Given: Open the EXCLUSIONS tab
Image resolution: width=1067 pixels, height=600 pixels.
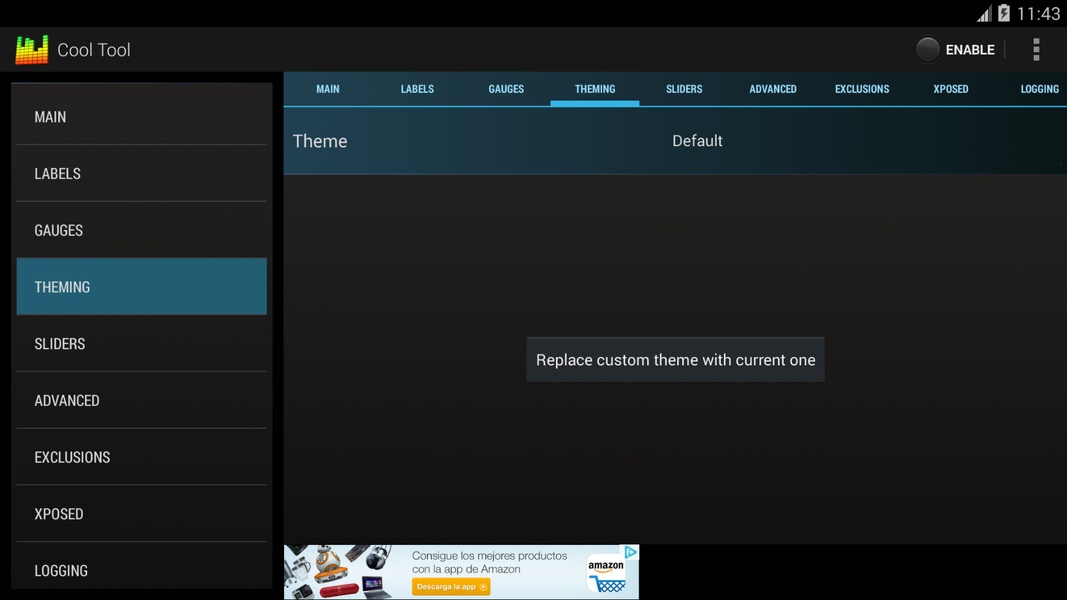Looking at the screenshot, I should point(862,89).
